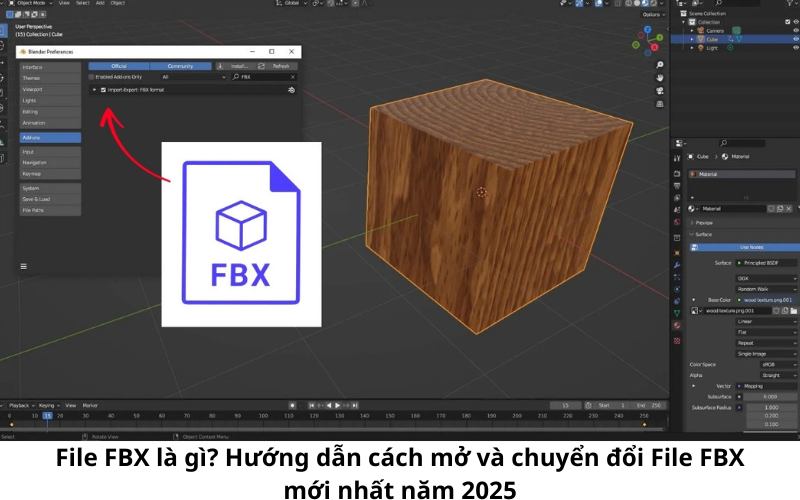Expand the Import-Export FBX format add-on
The width and height of the screenshot is (800, 500).
(x=94, y=90)
